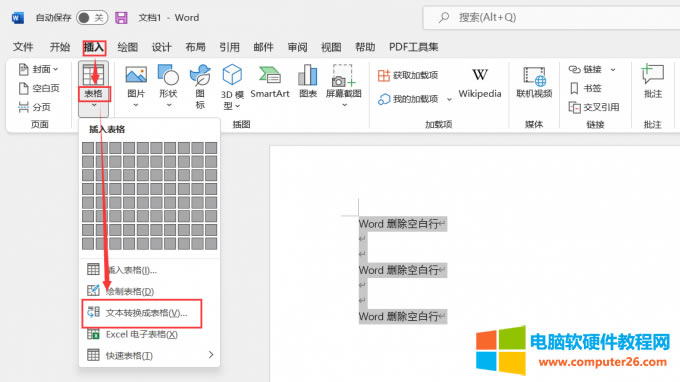Open the Wikipedia add-in
Screen dimensions: 680x382
click(480, 82)
